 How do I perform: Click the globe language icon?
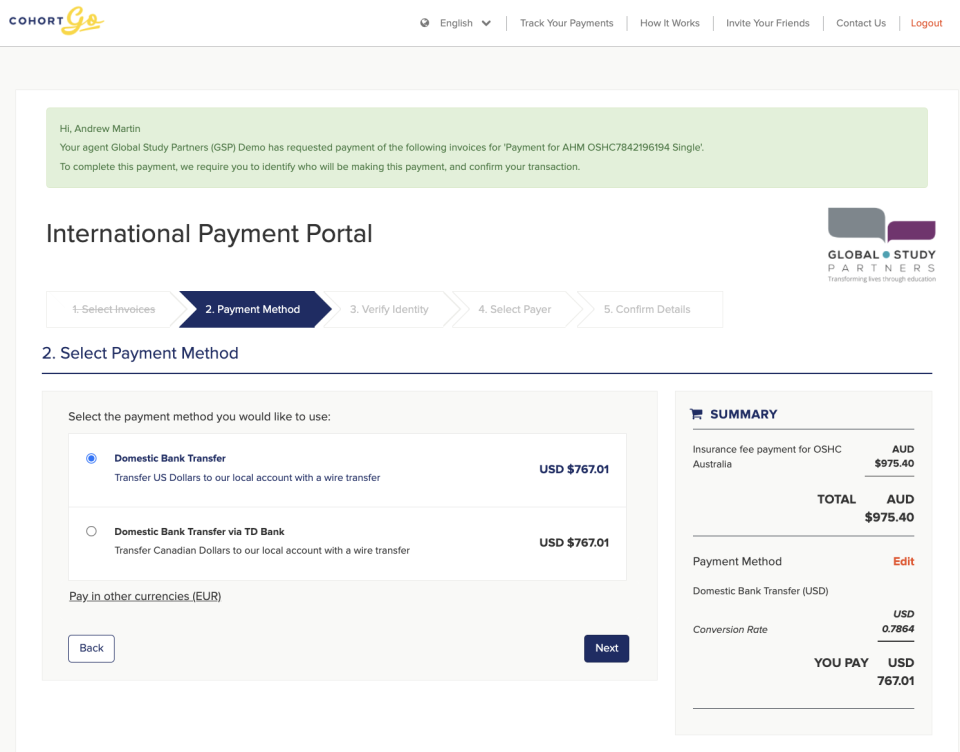tap(425, 23)
